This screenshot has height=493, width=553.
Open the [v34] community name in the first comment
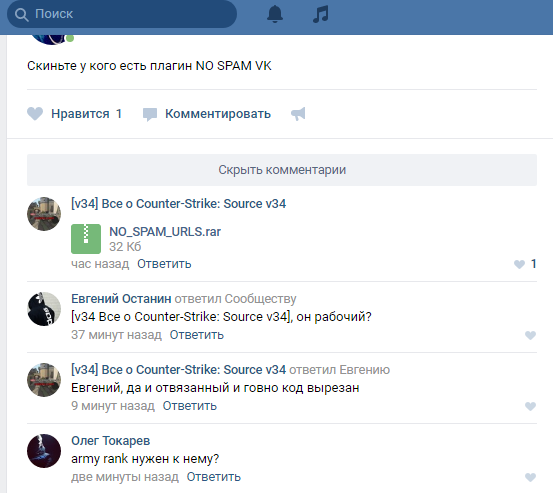click(178, 203)
